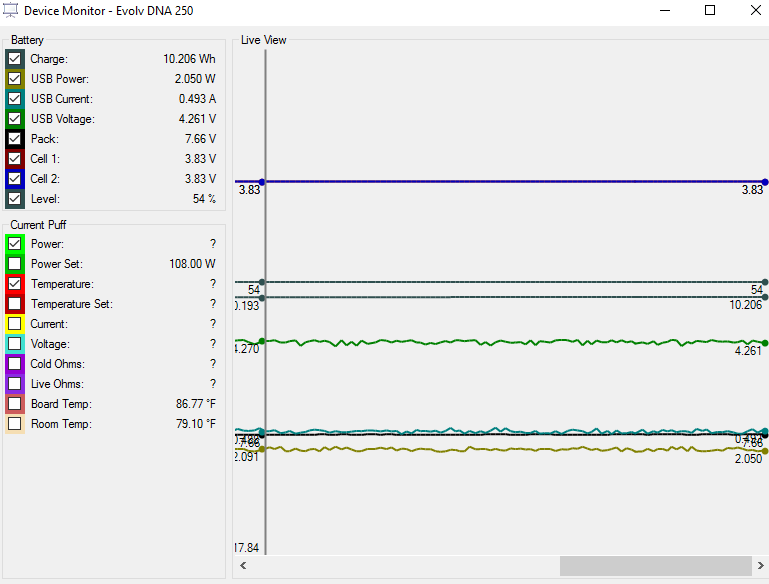The width and height of the screenshot is (769, 584).
Task: Enable the Temperature Set checkbox
Action: [x=15, y=304]
